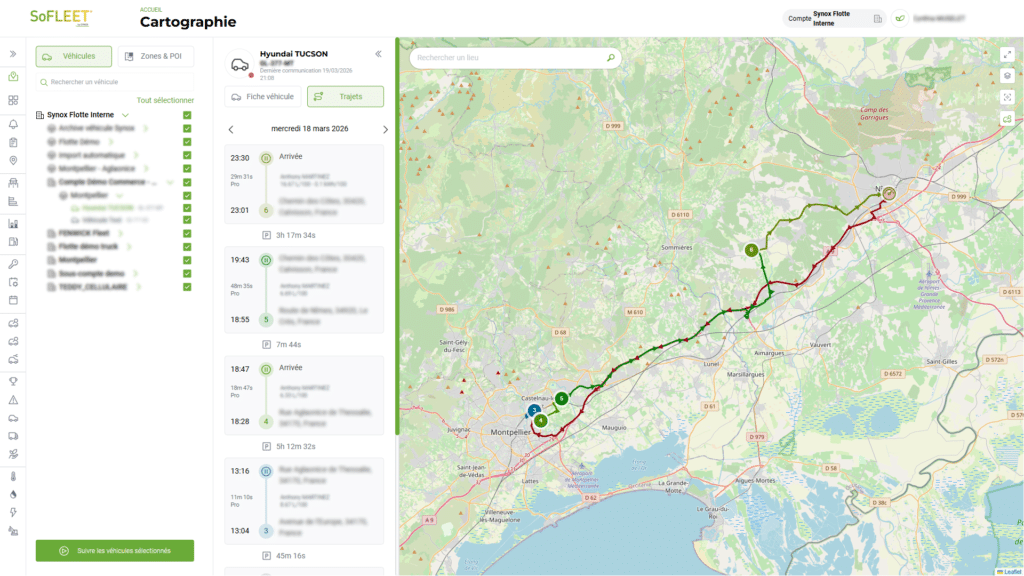
Task: Open the map (Cartographie) sidebar icon
Action: click(13, 77)
